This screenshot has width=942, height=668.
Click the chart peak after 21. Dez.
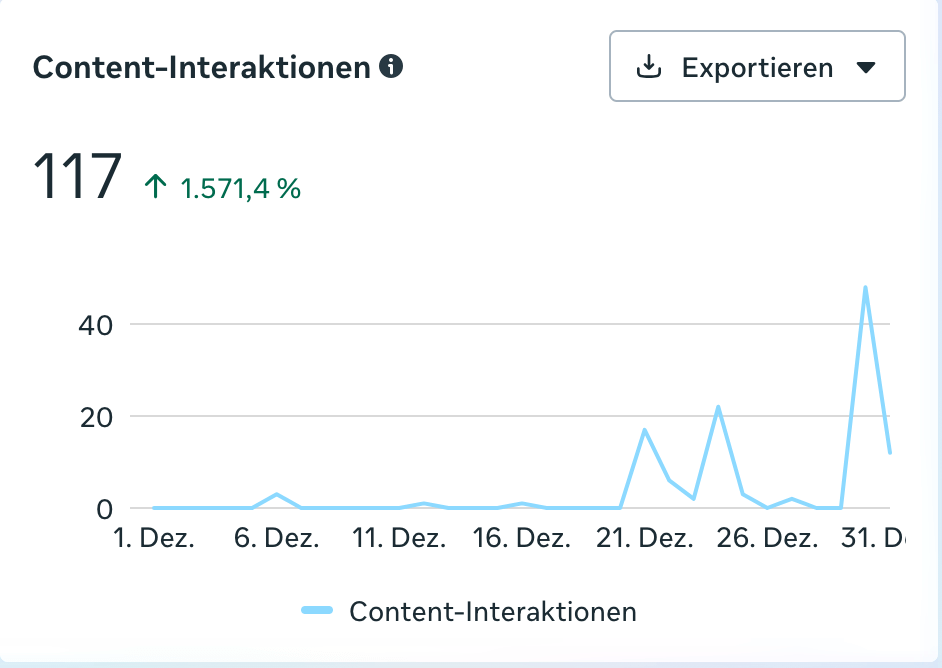645,430
